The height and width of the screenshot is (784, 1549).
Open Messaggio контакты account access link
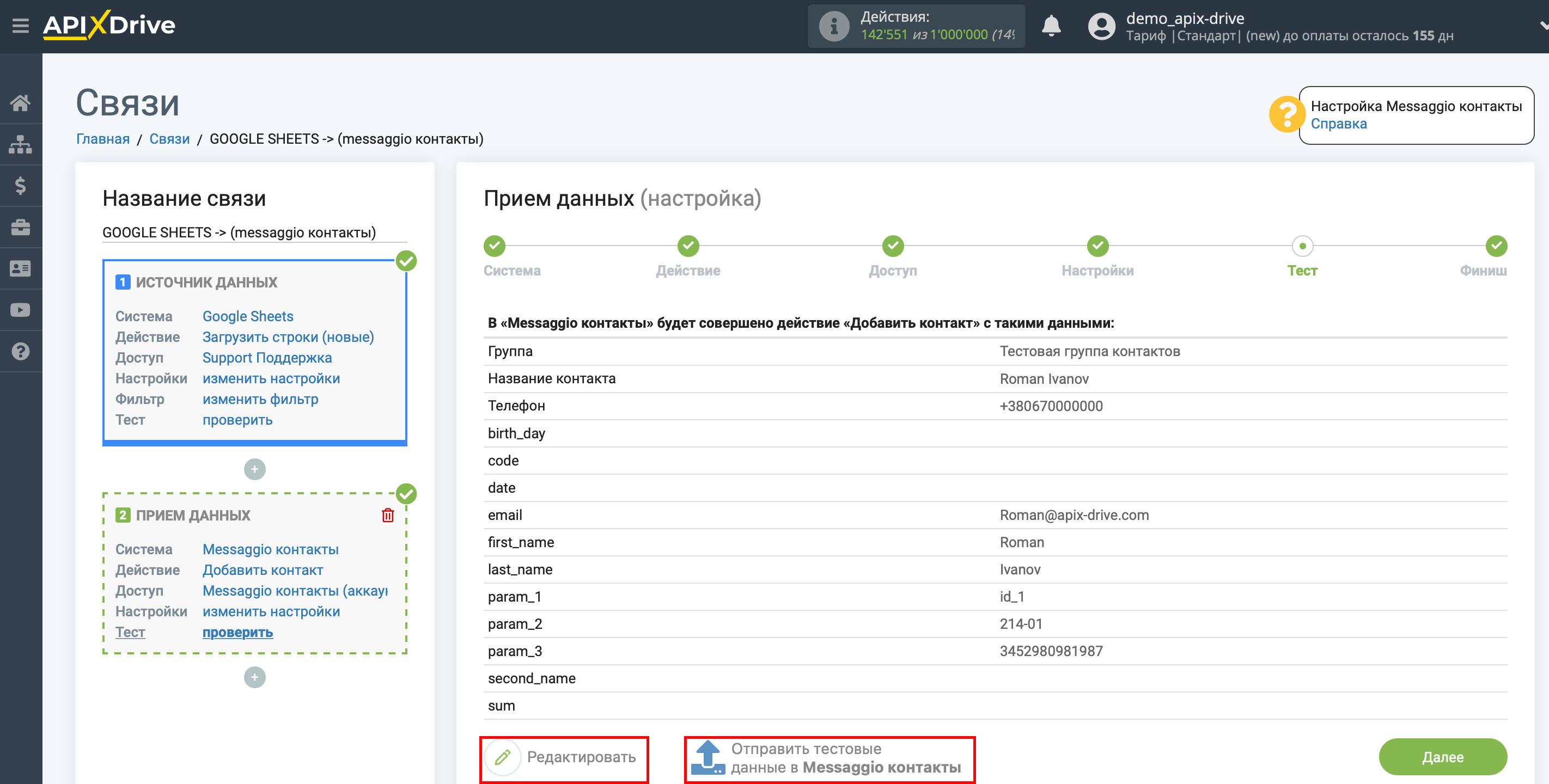[x=295, y=590]
